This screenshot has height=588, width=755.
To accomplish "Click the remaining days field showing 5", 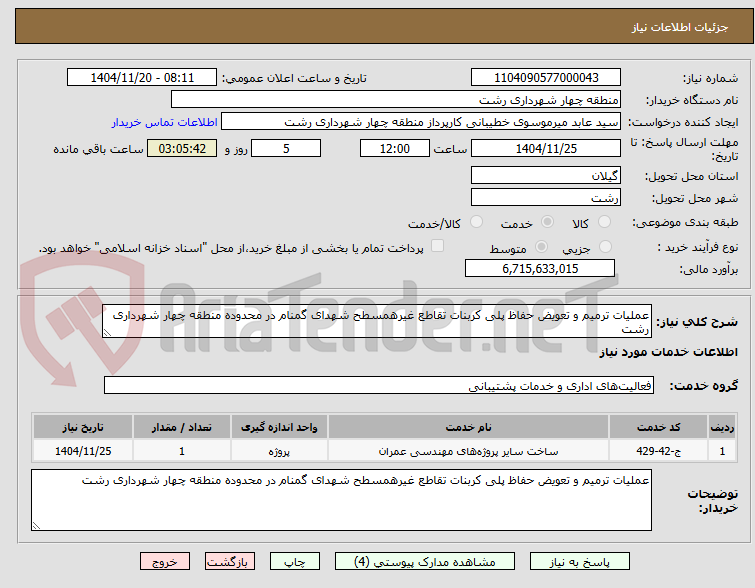I will (286, 148).
